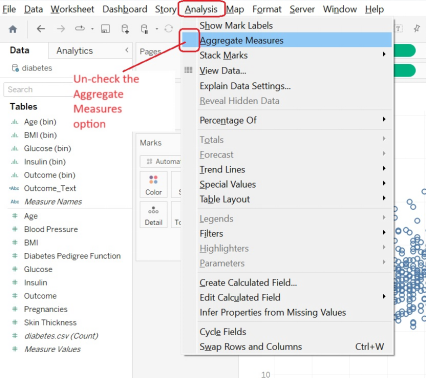Toggle Show Mark Labels option

[288, 25]
